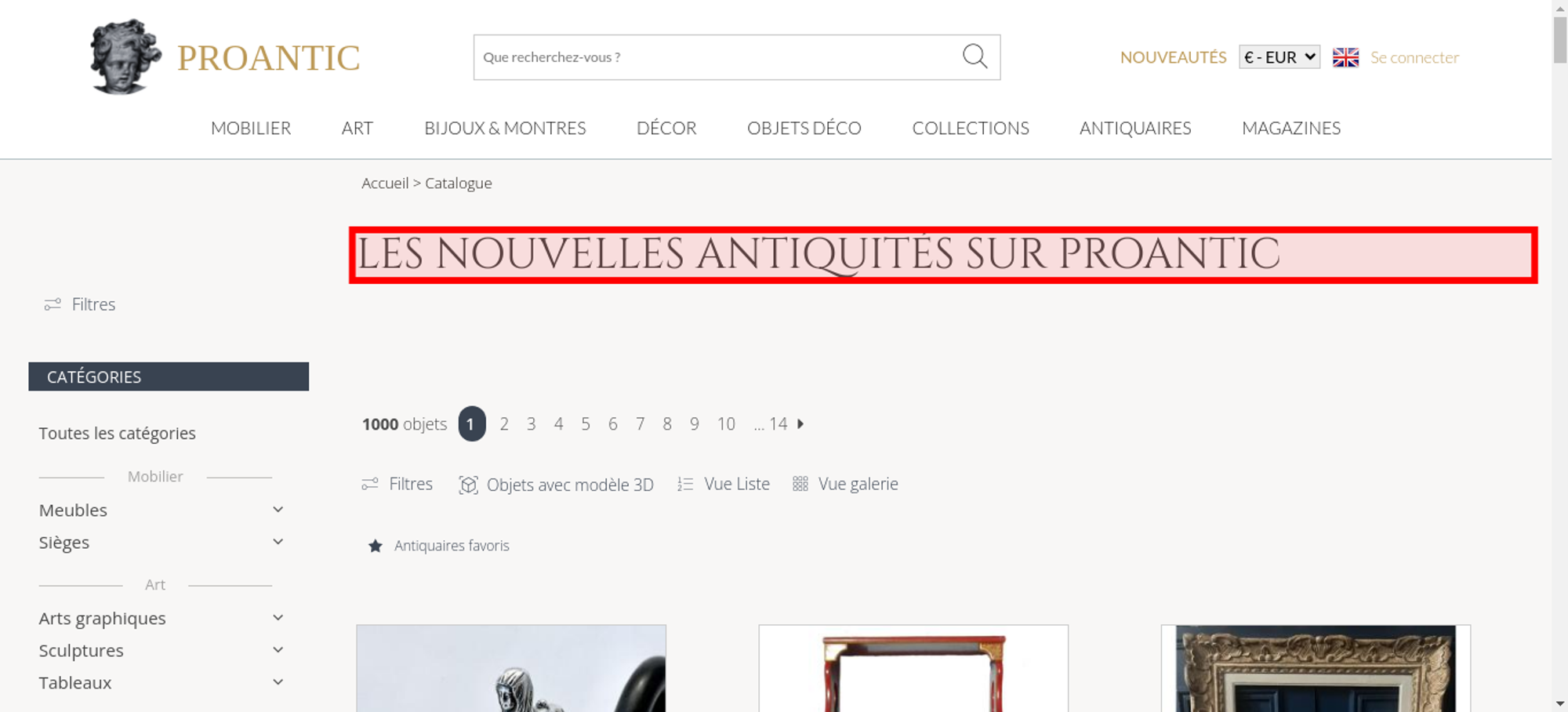Switch to Vue Liste view

click(x=724, y=484)
